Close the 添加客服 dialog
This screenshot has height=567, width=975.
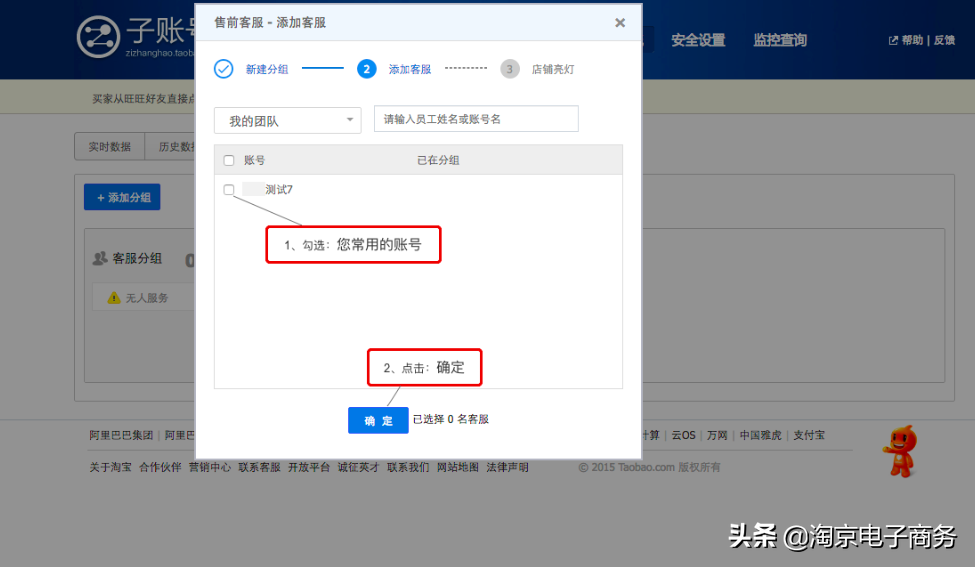coord(620,23)
